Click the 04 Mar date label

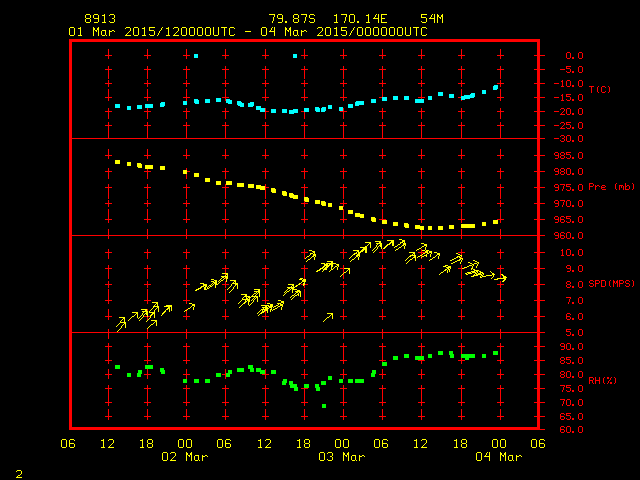[499, 457]
